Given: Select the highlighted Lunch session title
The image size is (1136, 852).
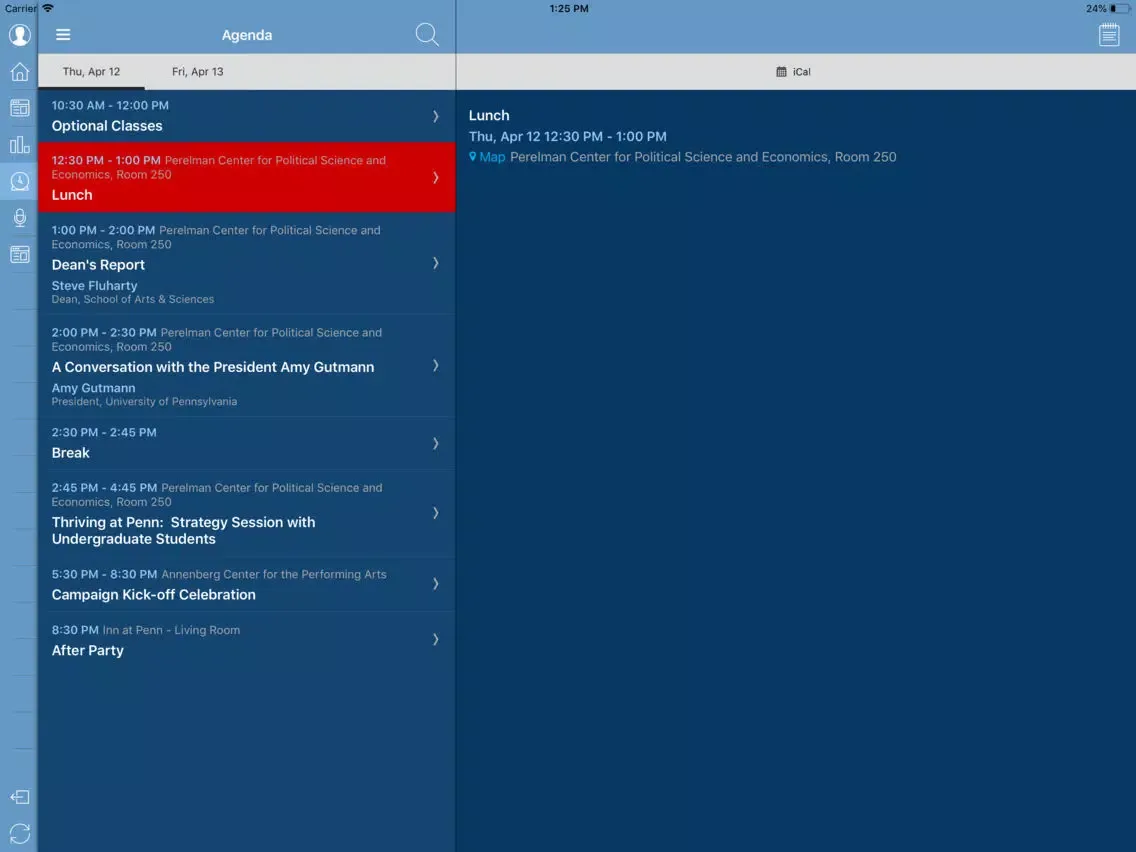Looking at the screenshot, I should click(x=72, y=195).
